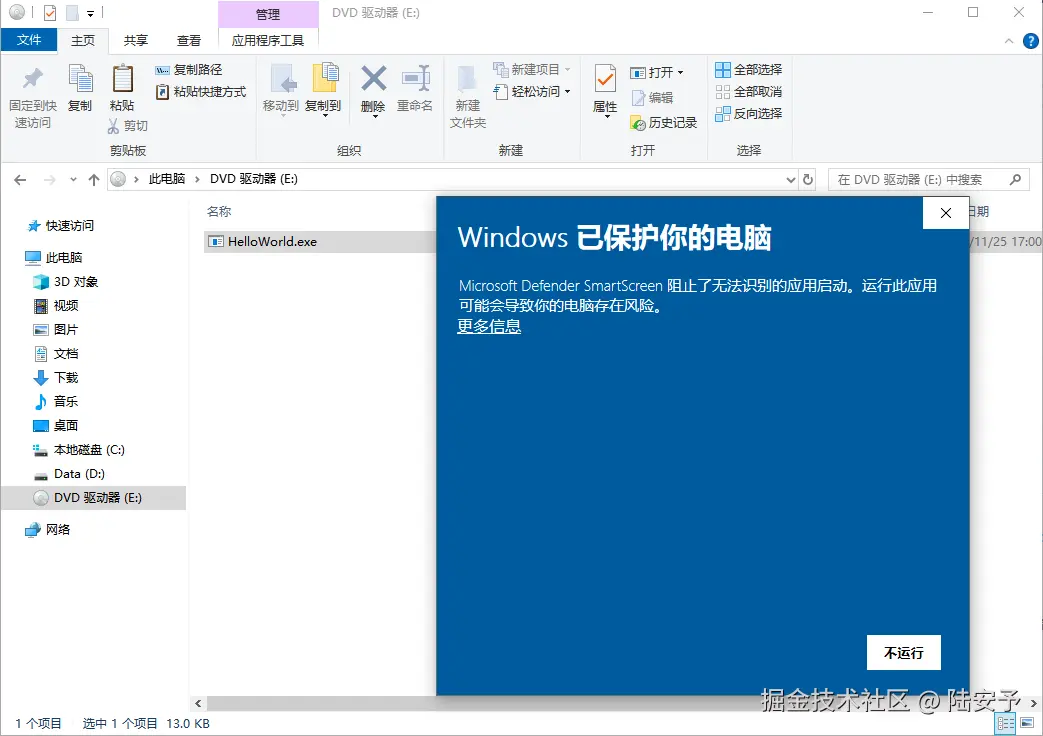Switch to details view icon in status bar
Viewport: 1043px width, 736px height.
pyautogui.click(x=1006, y=723)
